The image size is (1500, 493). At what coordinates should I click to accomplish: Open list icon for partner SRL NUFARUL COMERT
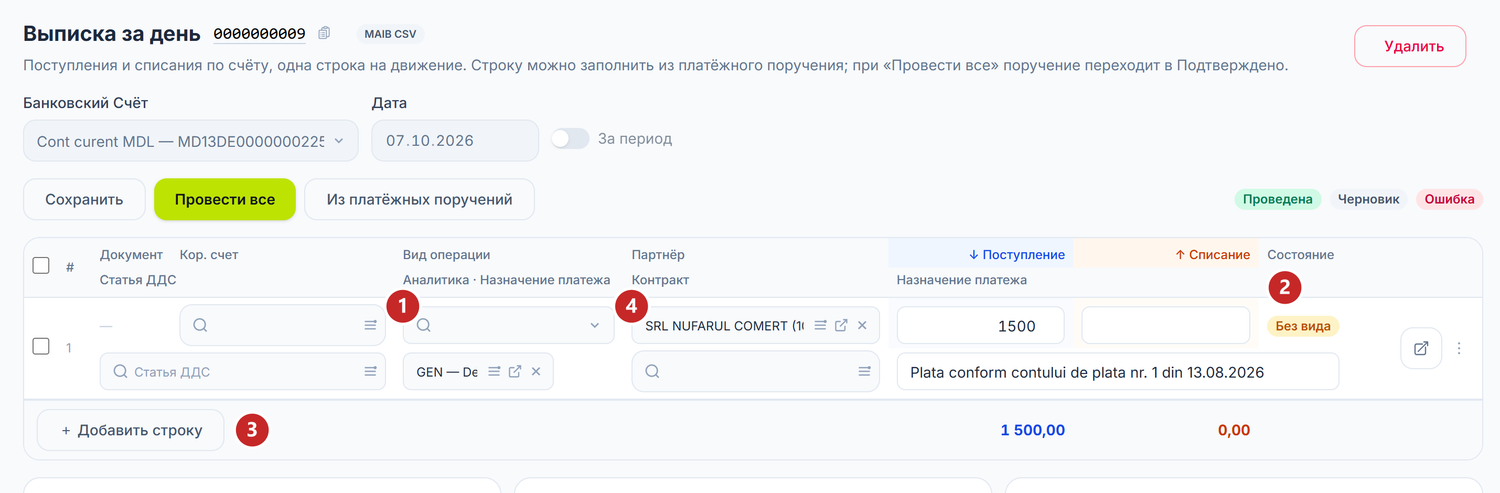point(820,325)
